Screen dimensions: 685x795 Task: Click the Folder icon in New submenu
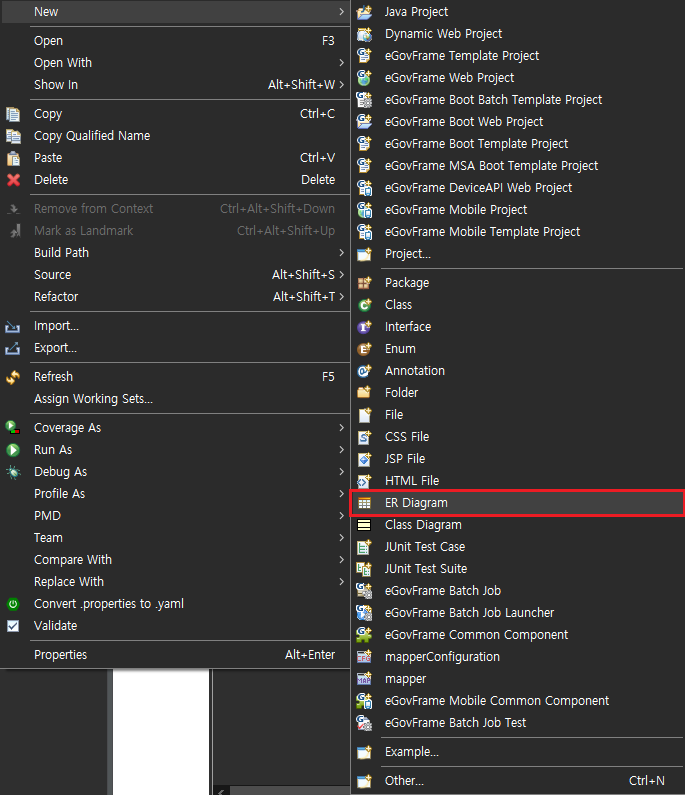click(364, 392)
